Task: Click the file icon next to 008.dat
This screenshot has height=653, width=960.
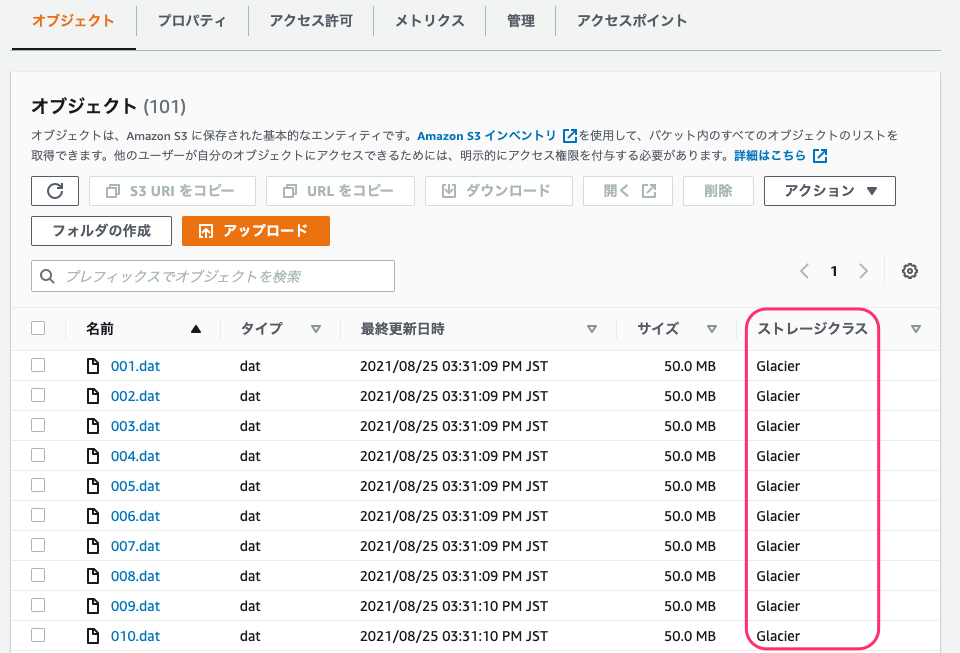Action: (92, 576)
